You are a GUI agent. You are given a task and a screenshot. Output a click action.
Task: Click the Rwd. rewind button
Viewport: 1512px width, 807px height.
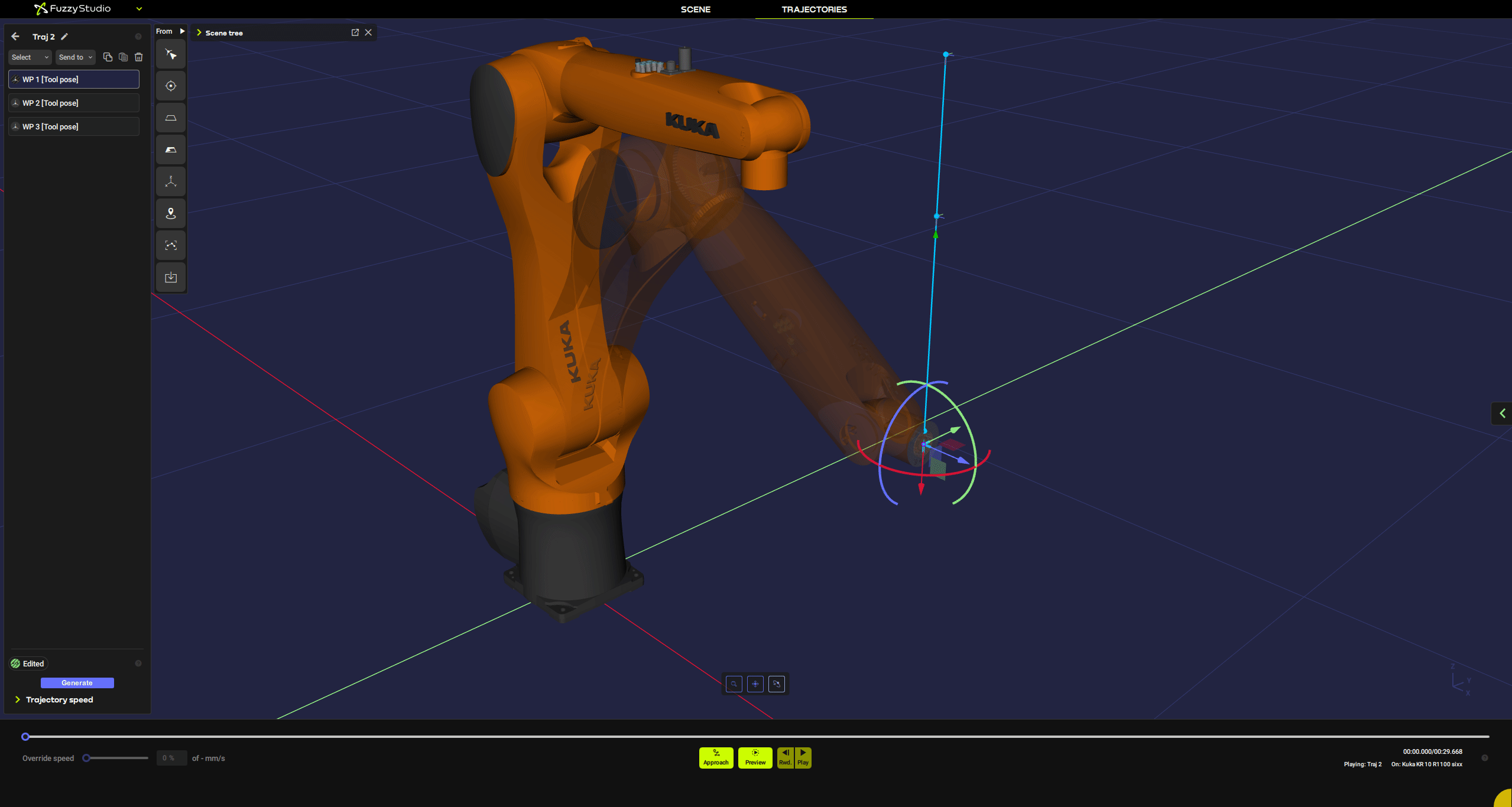point(786,758)
